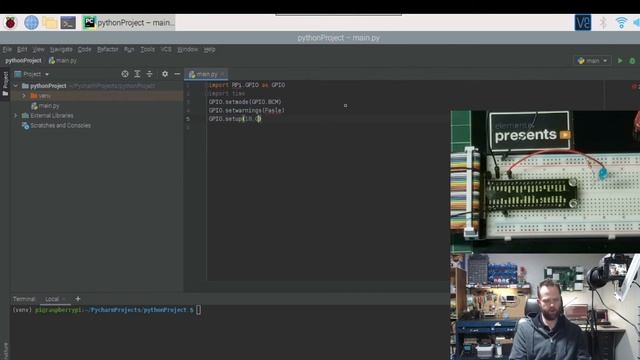The height and width of the screenshot is (360, 640).
Task: Select the venv folder row
Action: [x=97, y=96]
